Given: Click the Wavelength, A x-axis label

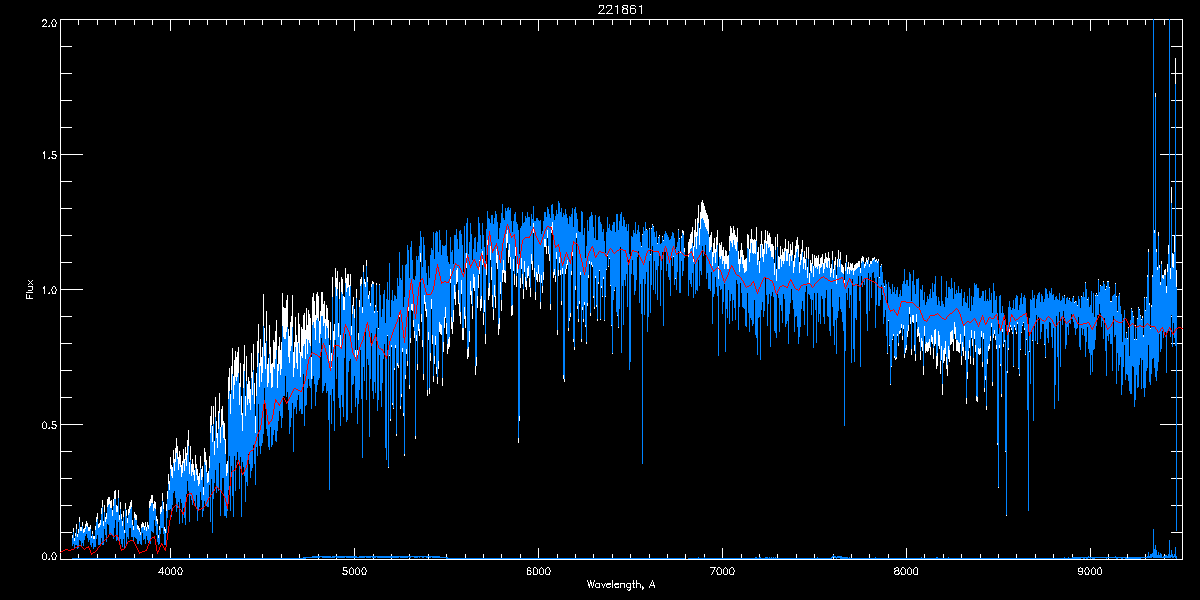Looking at the screenshot, I should click(621, 584).
